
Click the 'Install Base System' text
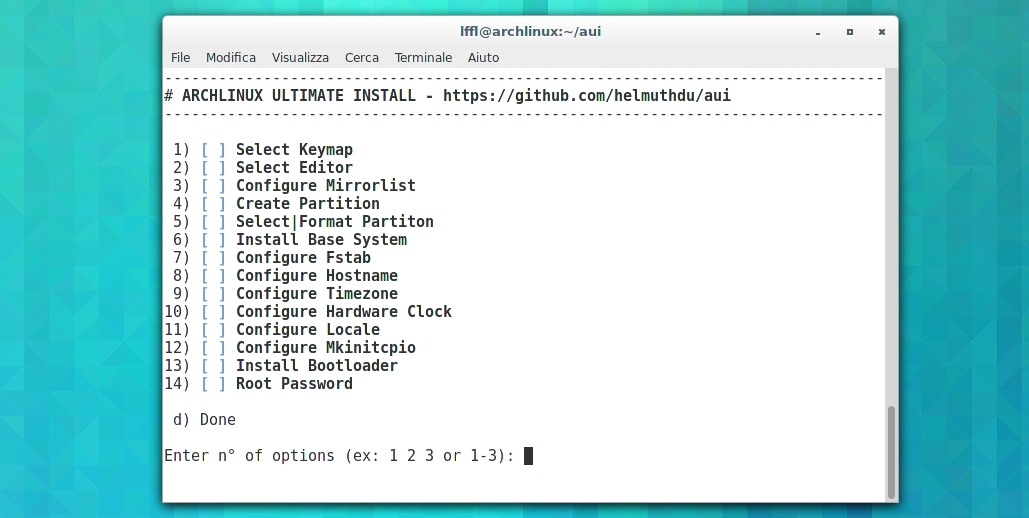pyautogui.click(x=322, y=240)
